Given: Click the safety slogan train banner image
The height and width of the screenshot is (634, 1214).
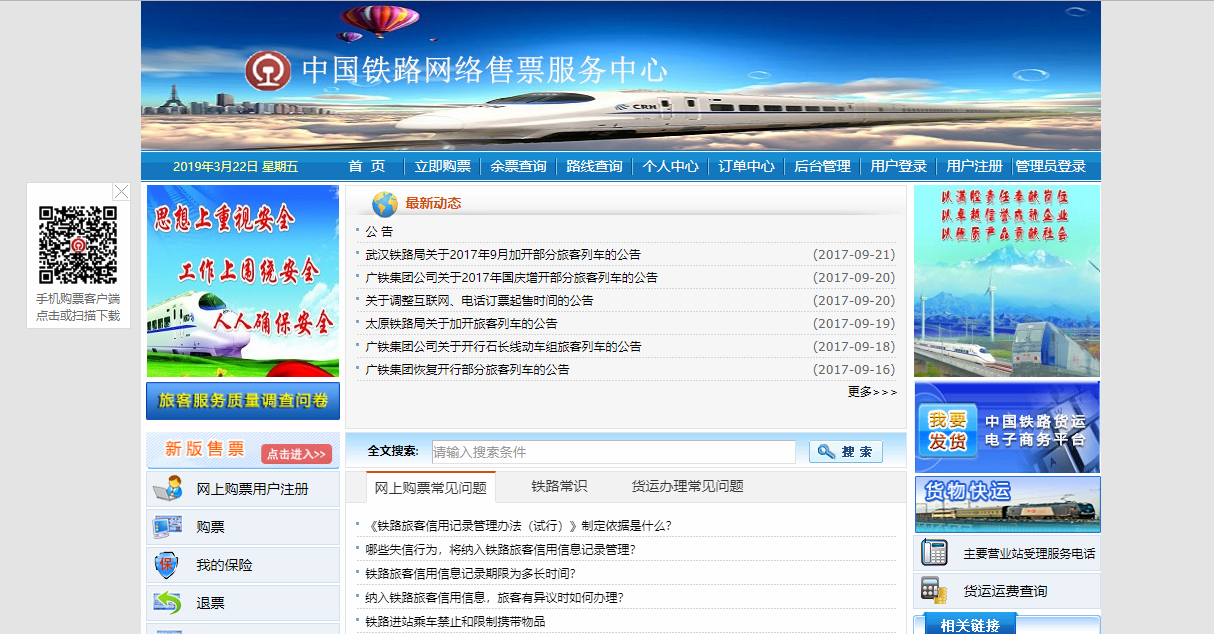Looking at the screenshot, I should click(243, 281).
